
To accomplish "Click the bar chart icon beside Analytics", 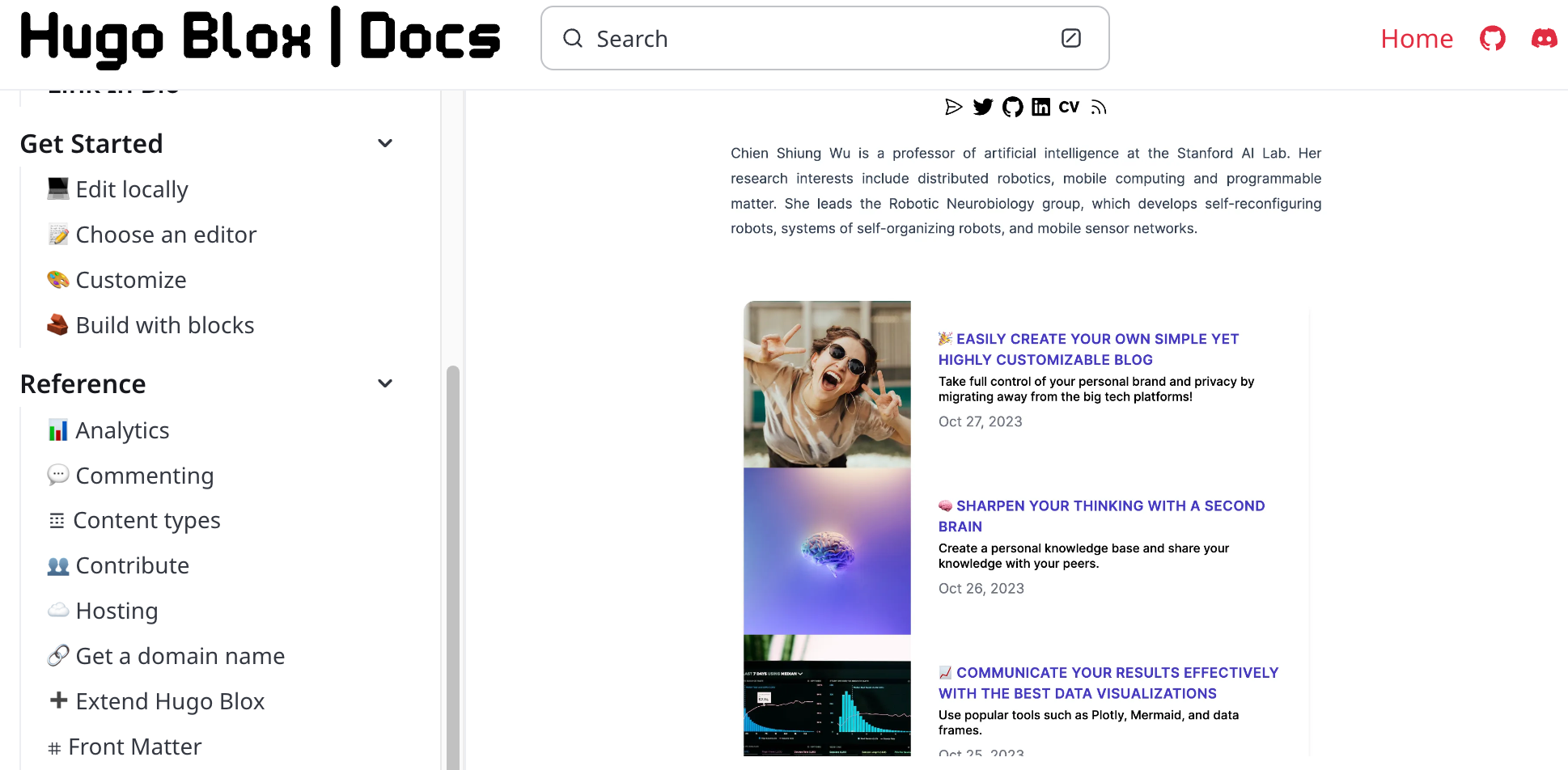I will pyautogui.click(x=57, y=430).
